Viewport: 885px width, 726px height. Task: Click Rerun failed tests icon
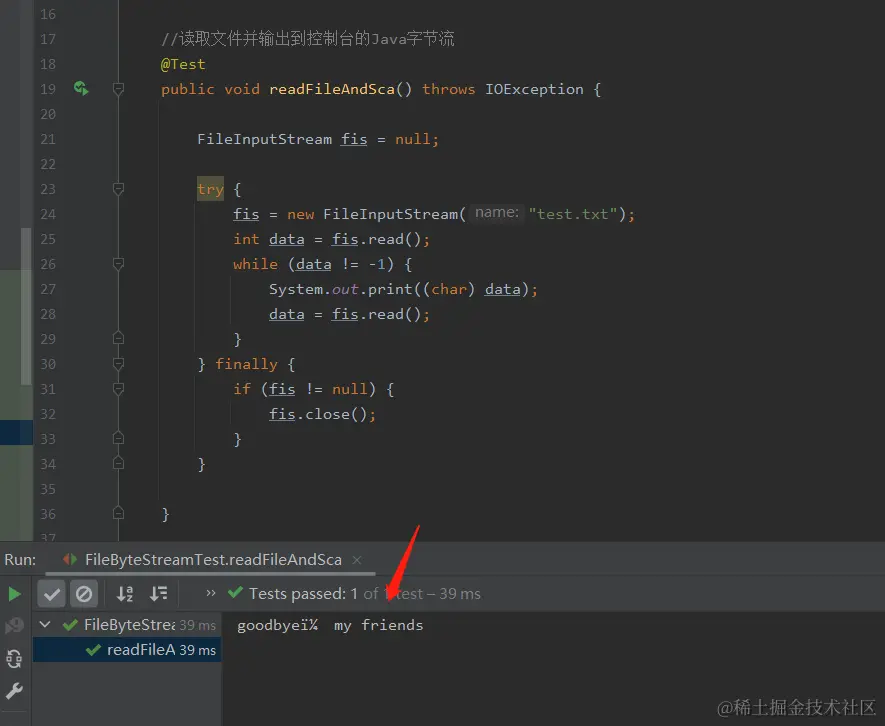point(14,626)
